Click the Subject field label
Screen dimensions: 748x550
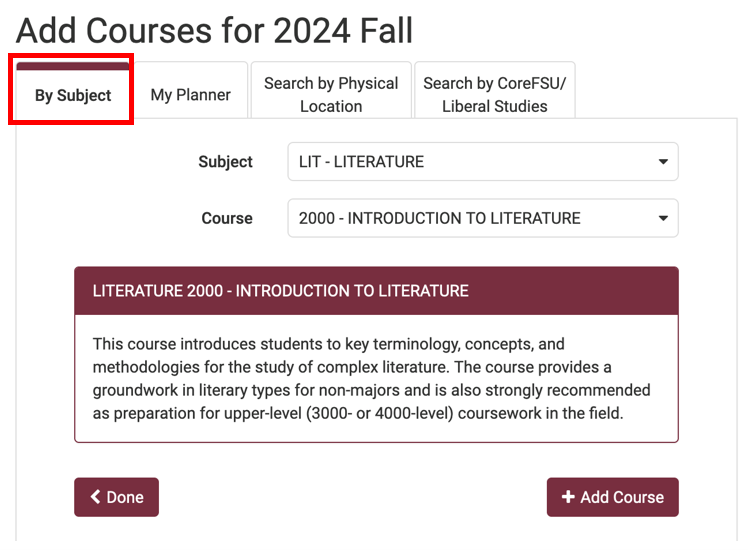[225, 162]
